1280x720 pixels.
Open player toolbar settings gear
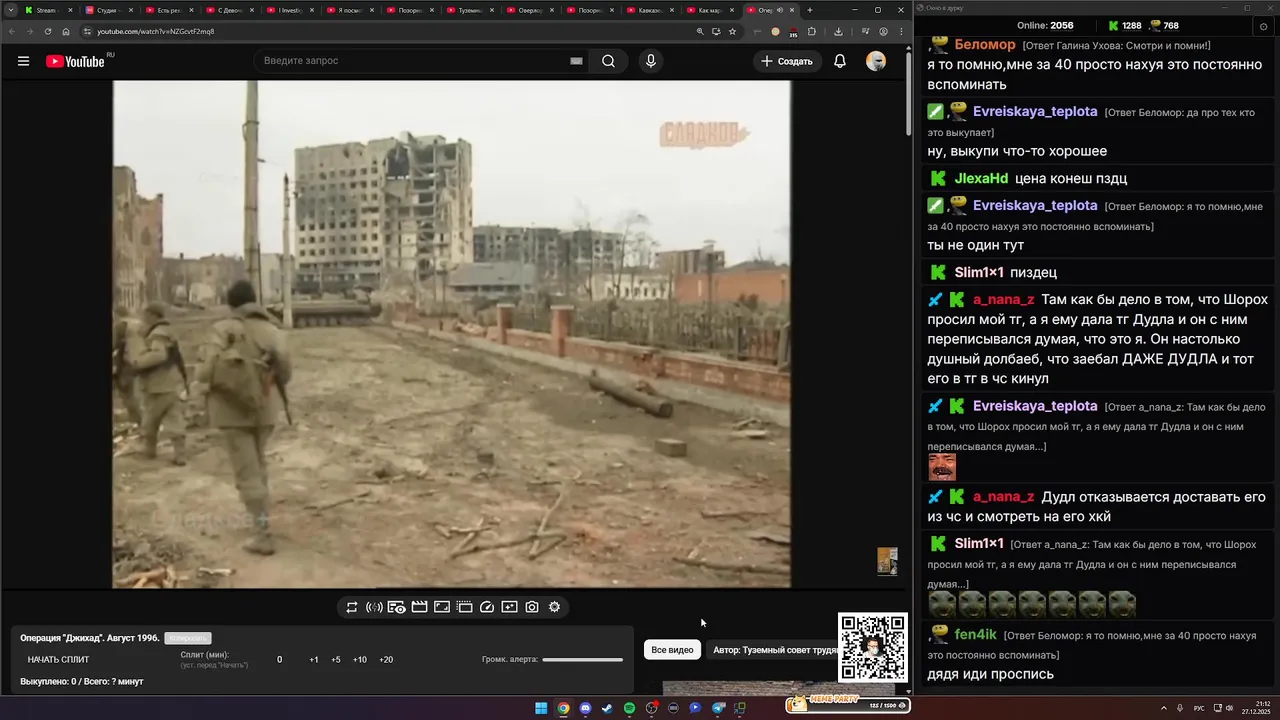coord(554,607)
